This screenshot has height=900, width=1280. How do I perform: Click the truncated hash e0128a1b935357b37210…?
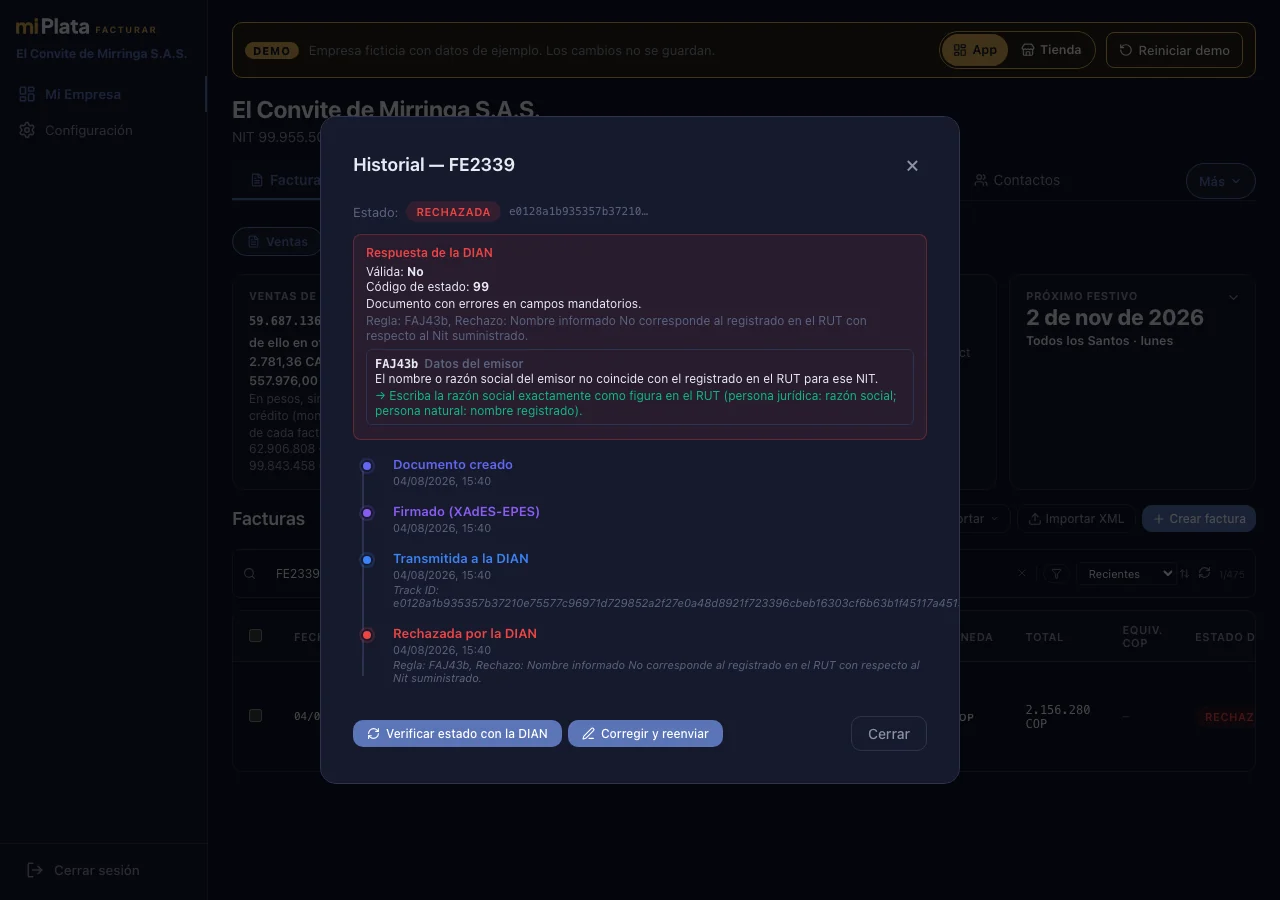578,212
